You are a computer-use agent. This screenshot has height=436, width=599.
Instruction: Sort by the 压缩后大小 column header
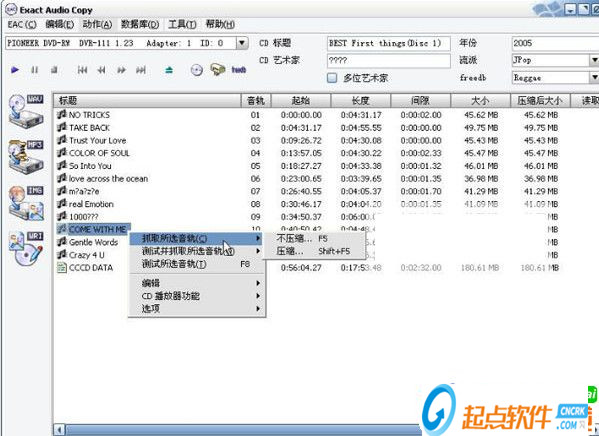click(x=541, y=101)
